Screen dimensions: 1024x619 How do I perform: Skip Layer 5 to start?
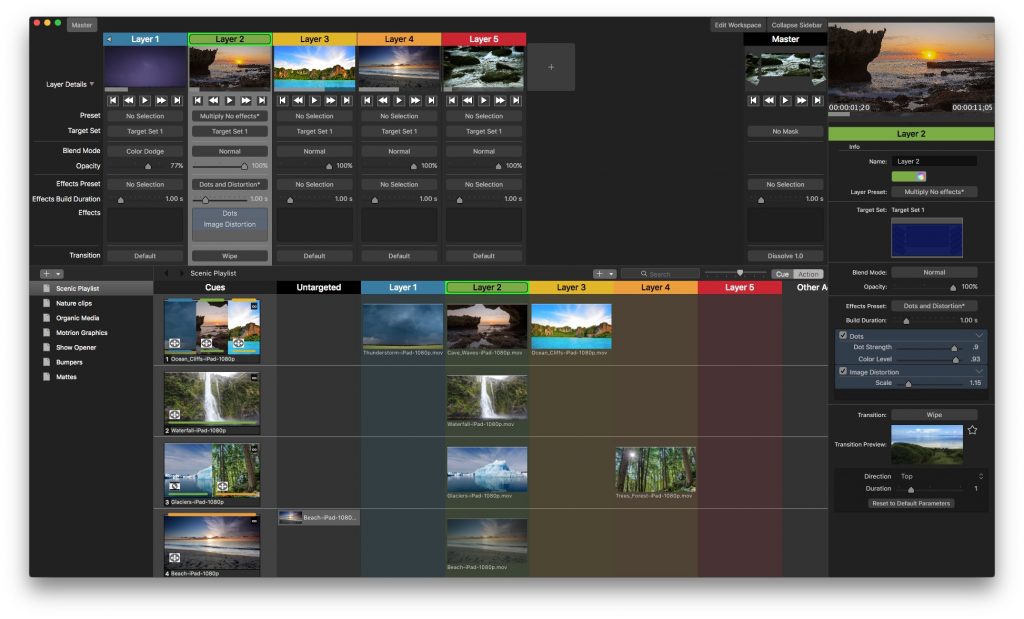click(x=452, y=101)
